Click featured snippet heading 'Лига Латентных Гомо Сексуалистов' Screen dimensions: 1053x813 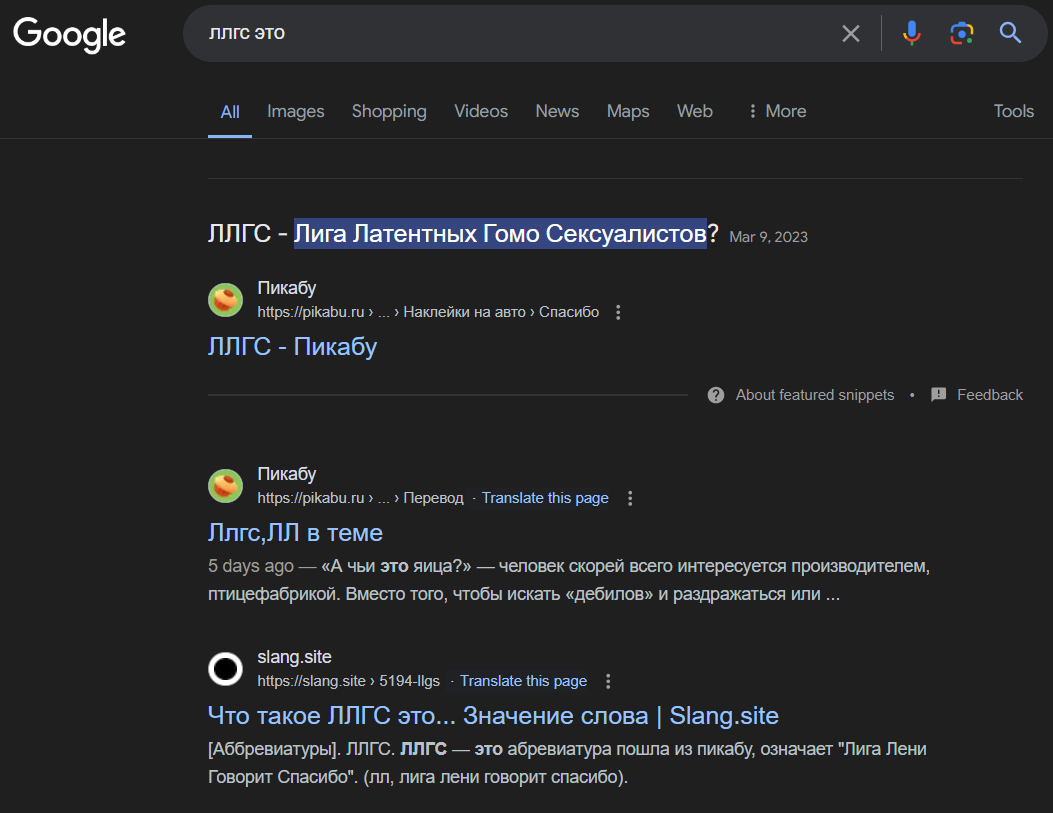coord(500,234)
